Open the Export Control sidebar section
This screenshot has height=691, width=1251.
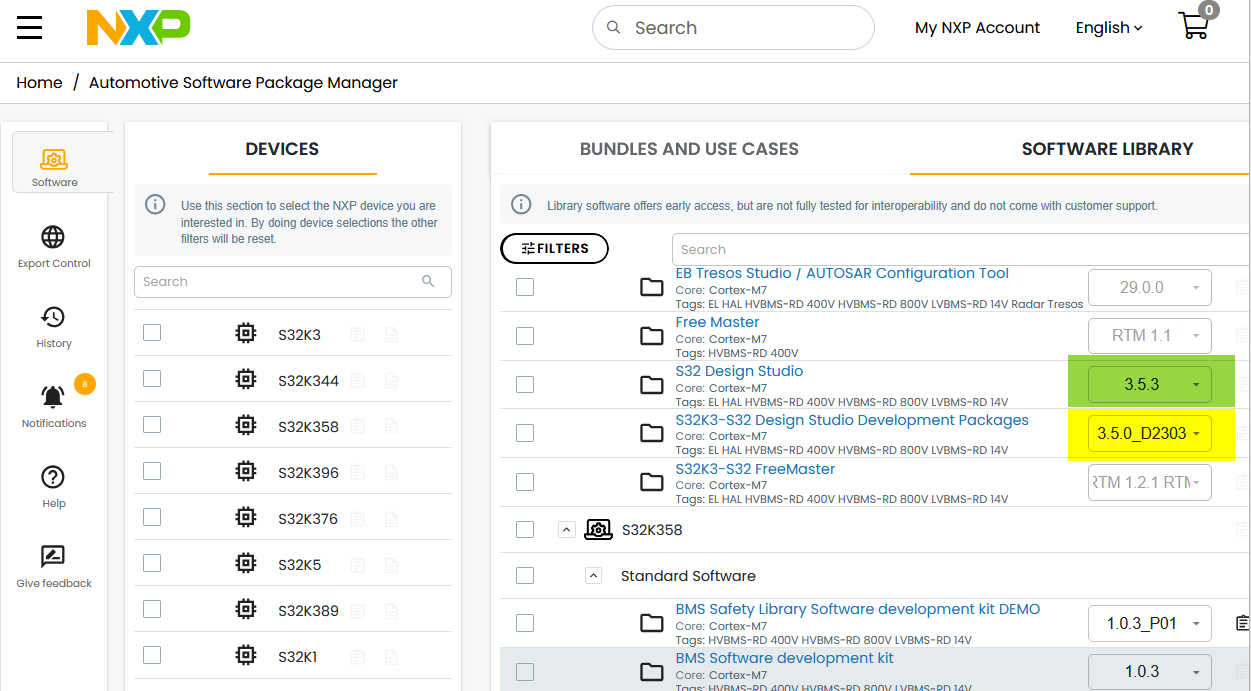(54, 246)
